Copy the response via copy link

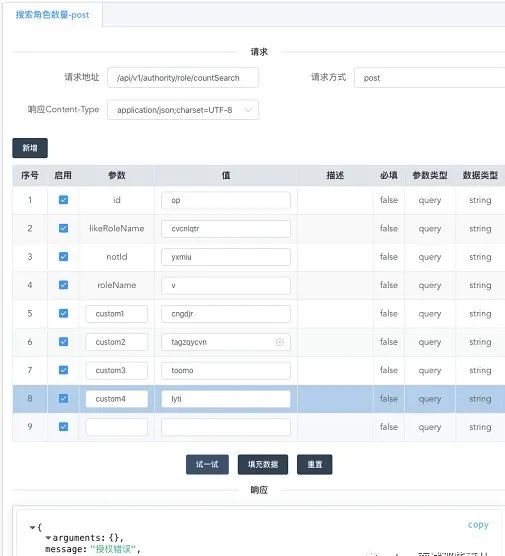click(x=478, y=525)
